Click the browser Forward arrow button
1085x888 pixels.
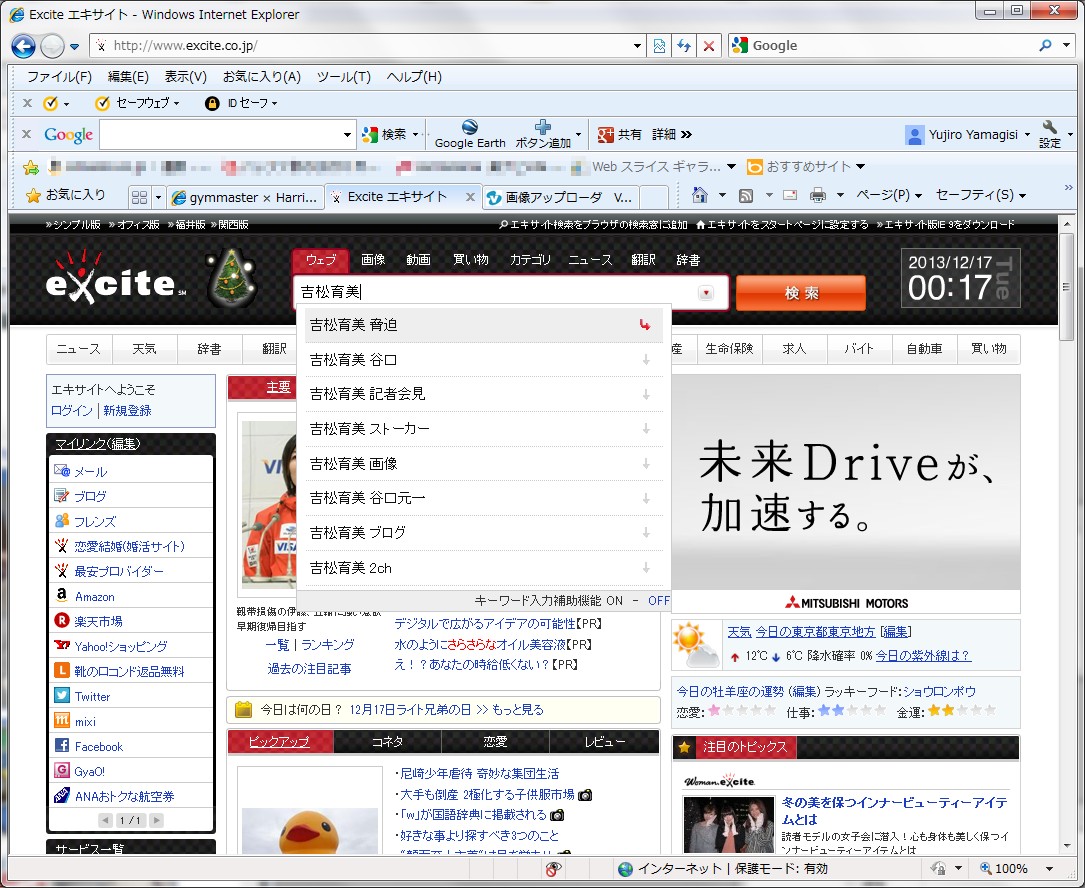[x=52, y=46]
